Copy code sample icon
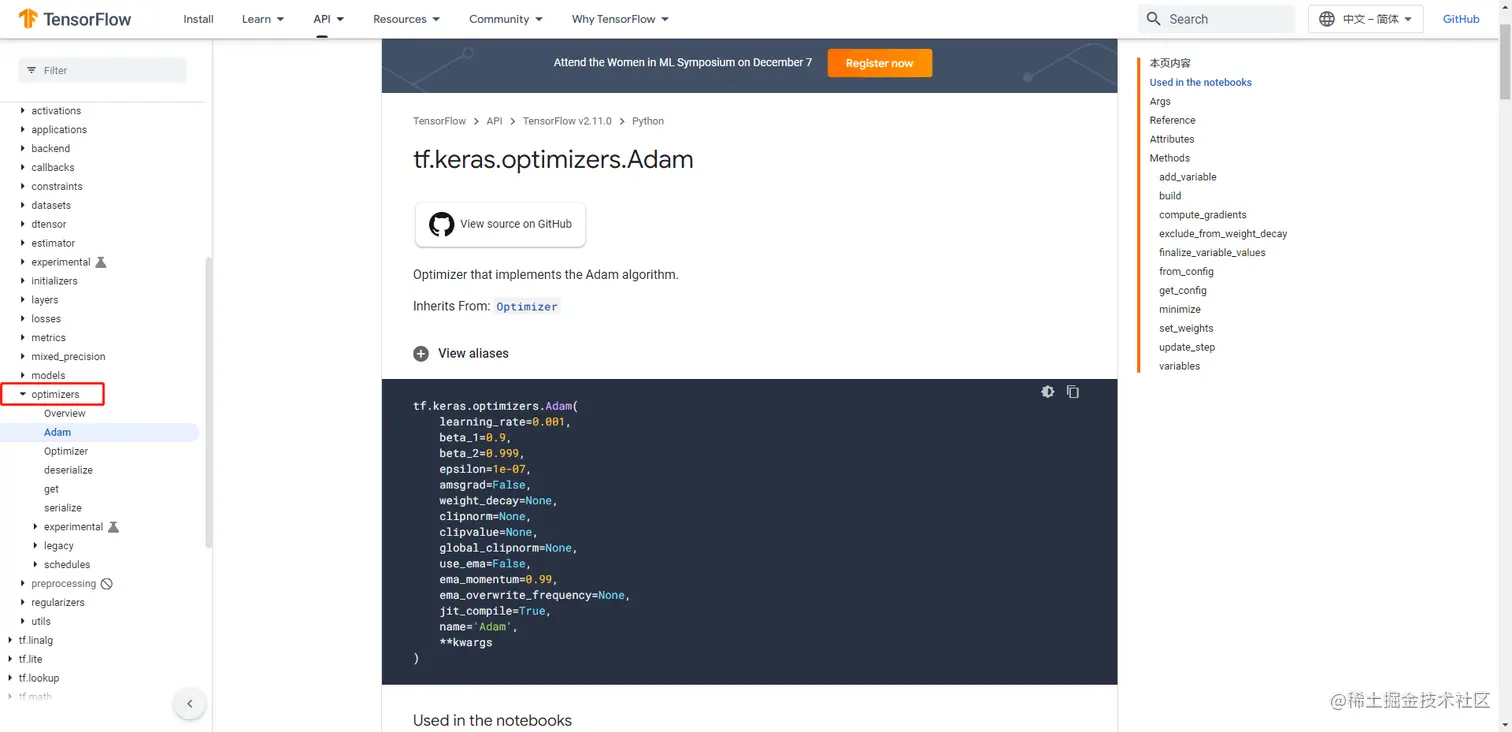The image size is (1512, 732). [x=1073, y=392]
